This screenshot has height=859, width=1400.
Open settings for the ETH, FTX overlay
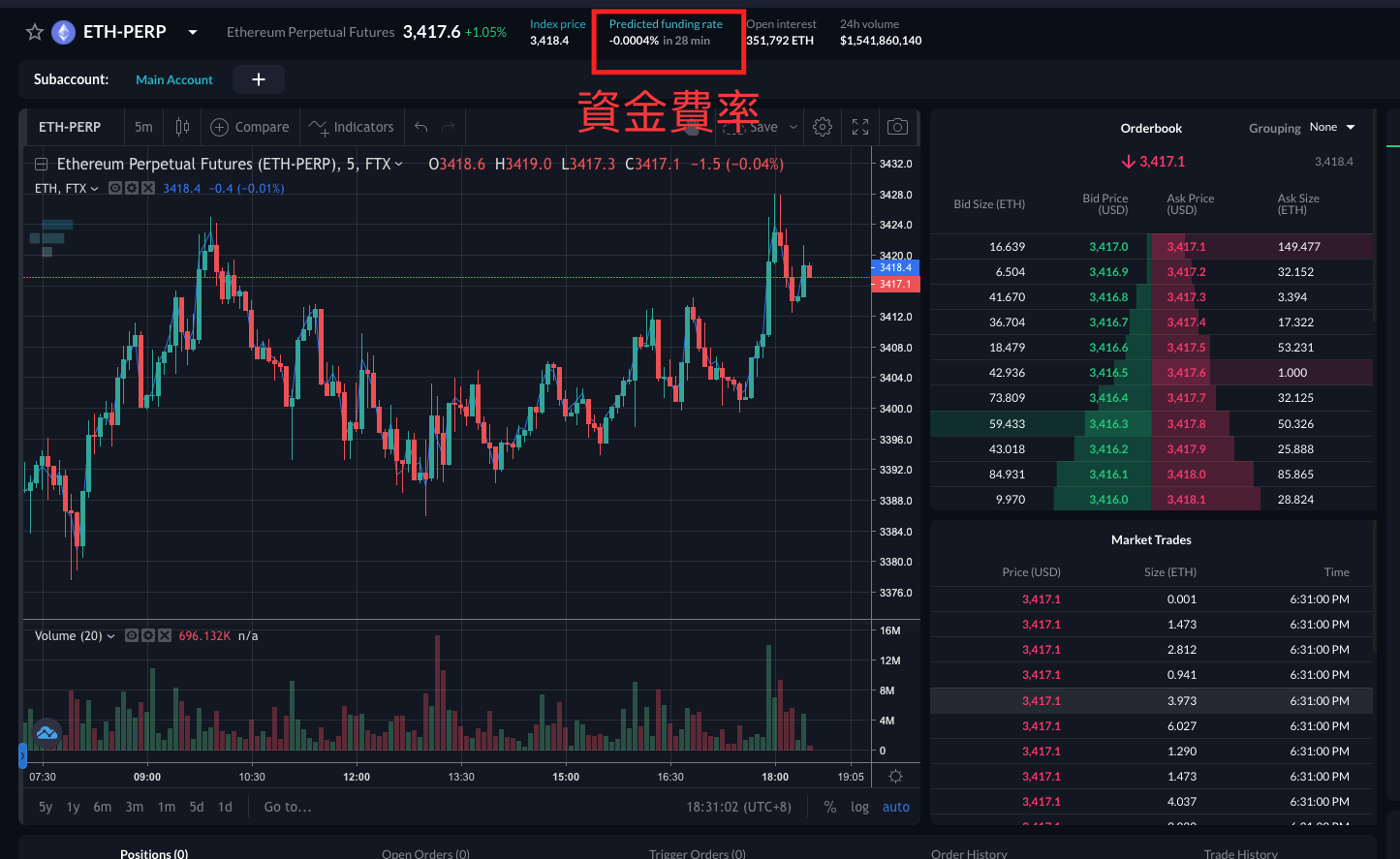pos(132,188)
